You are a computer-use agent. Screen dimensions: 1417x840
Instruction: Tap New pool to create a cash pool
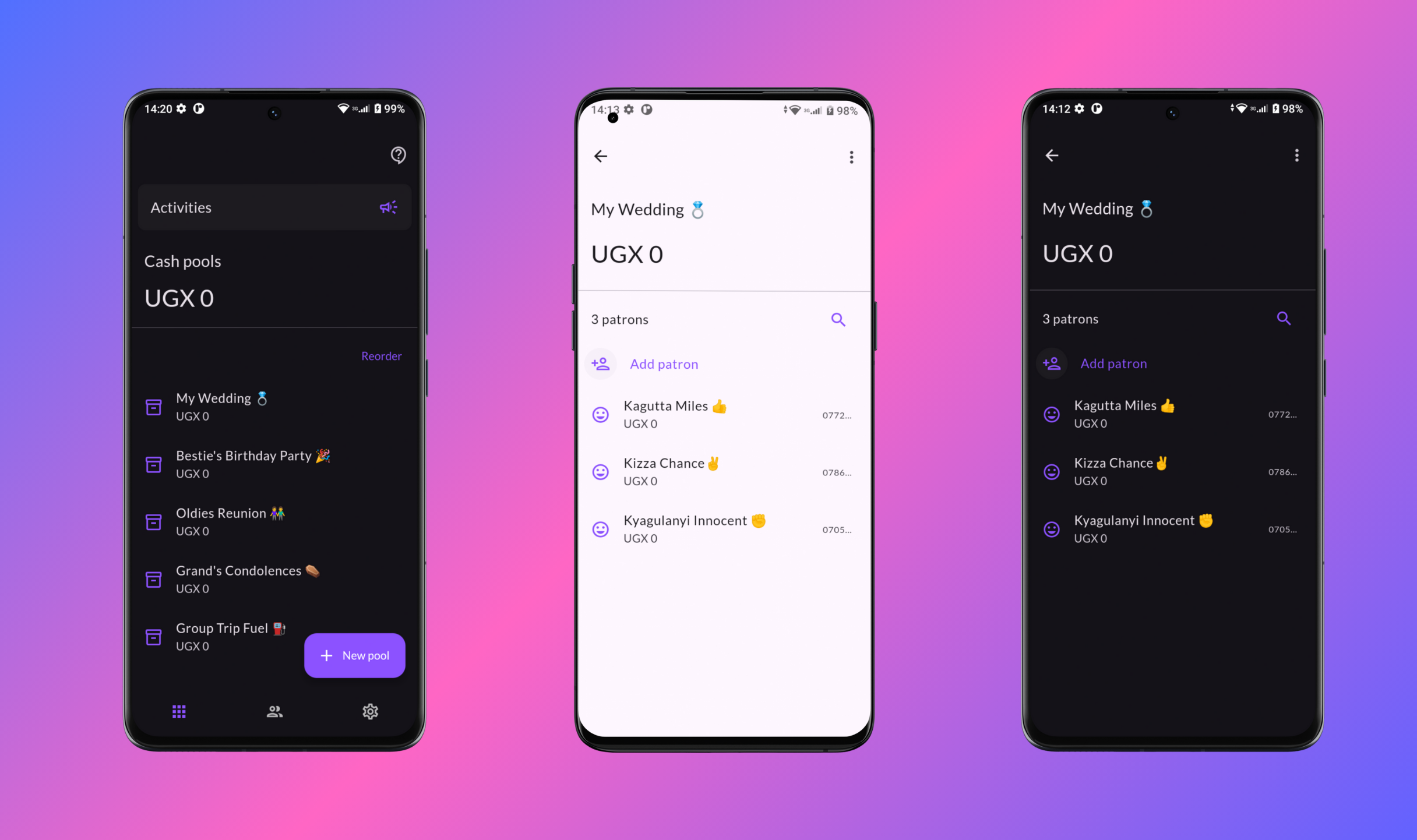pos(355,655)
